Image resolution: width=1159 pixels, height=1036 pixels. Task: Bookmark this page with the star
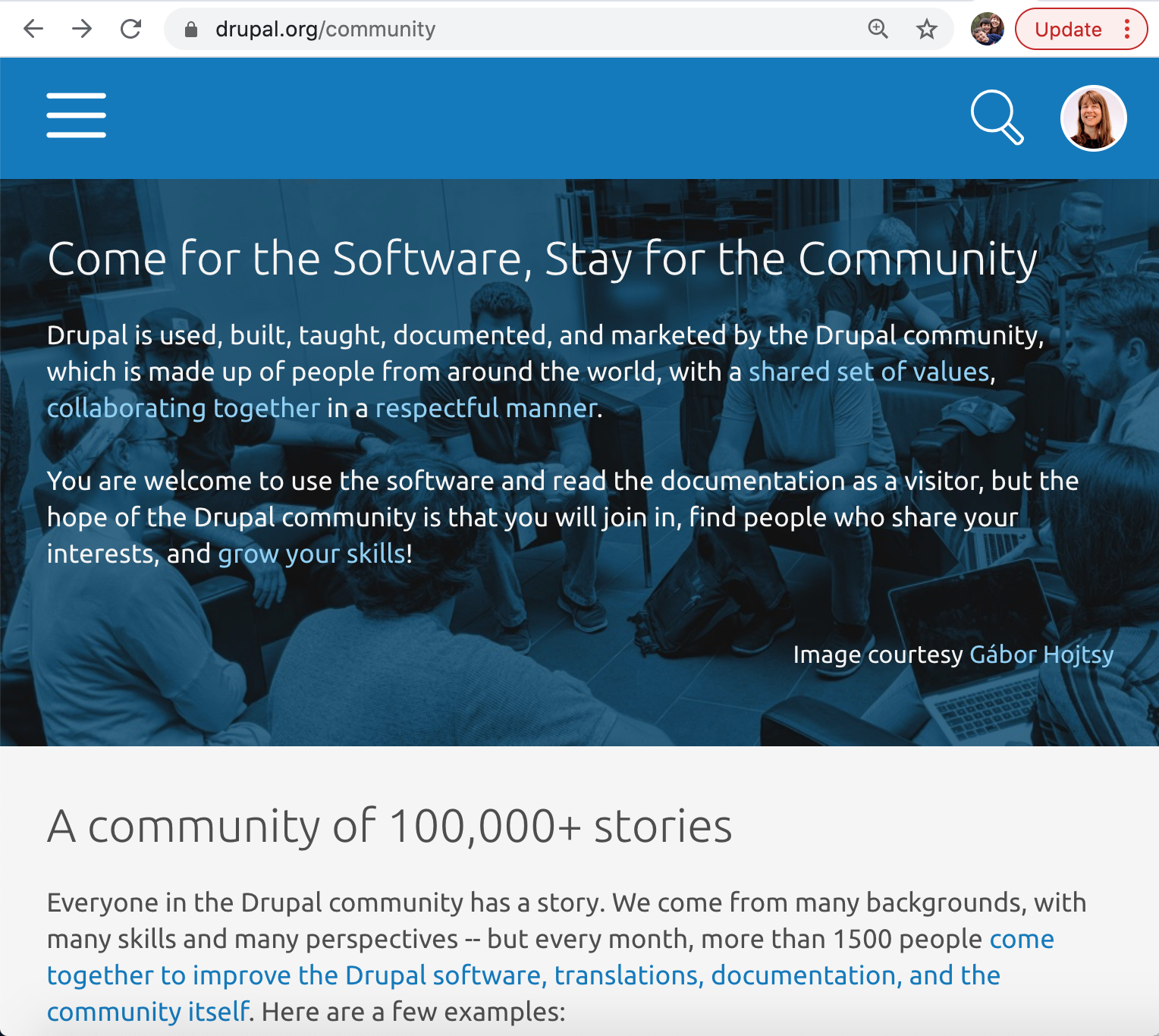pyautogui.click(x=926, y=29)
